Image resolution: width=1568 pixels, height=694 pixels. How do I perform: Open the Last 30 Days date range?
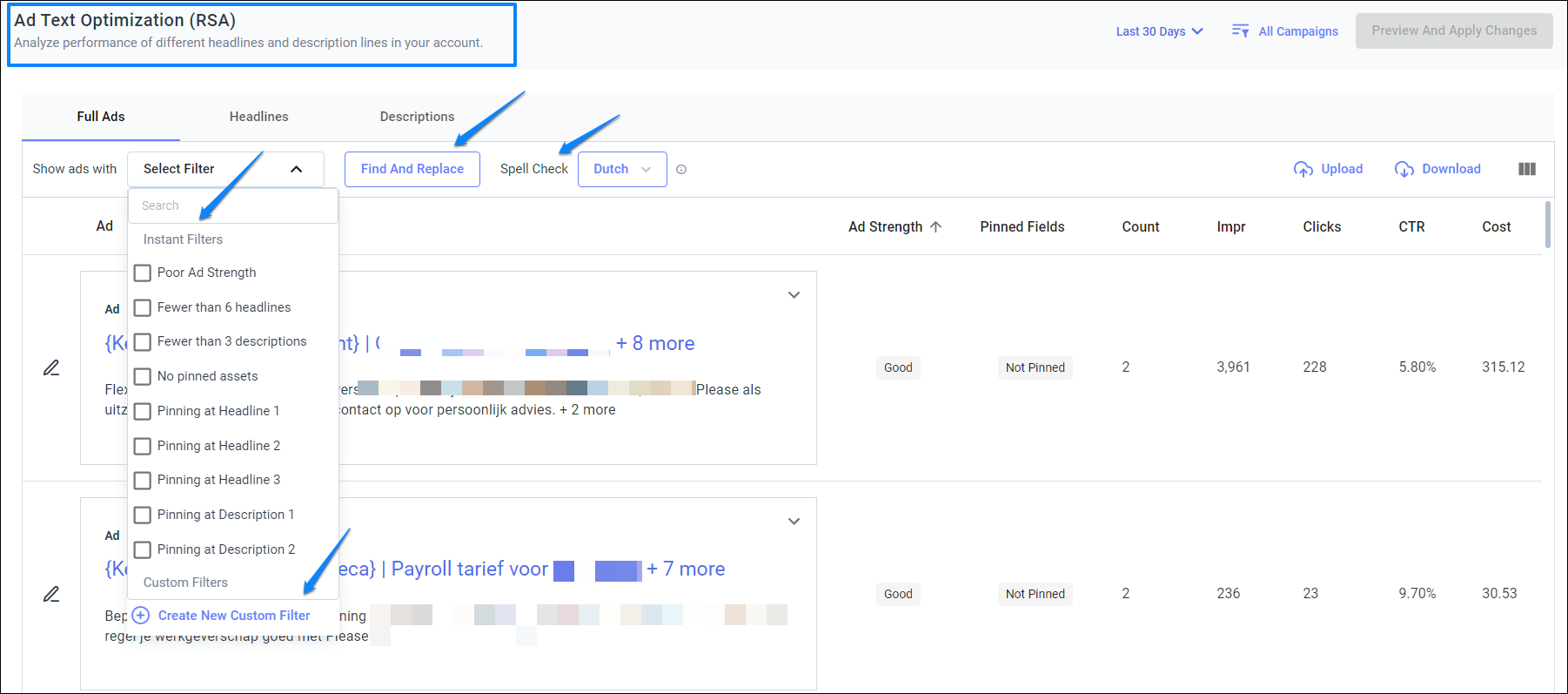tap(1159, 31)
